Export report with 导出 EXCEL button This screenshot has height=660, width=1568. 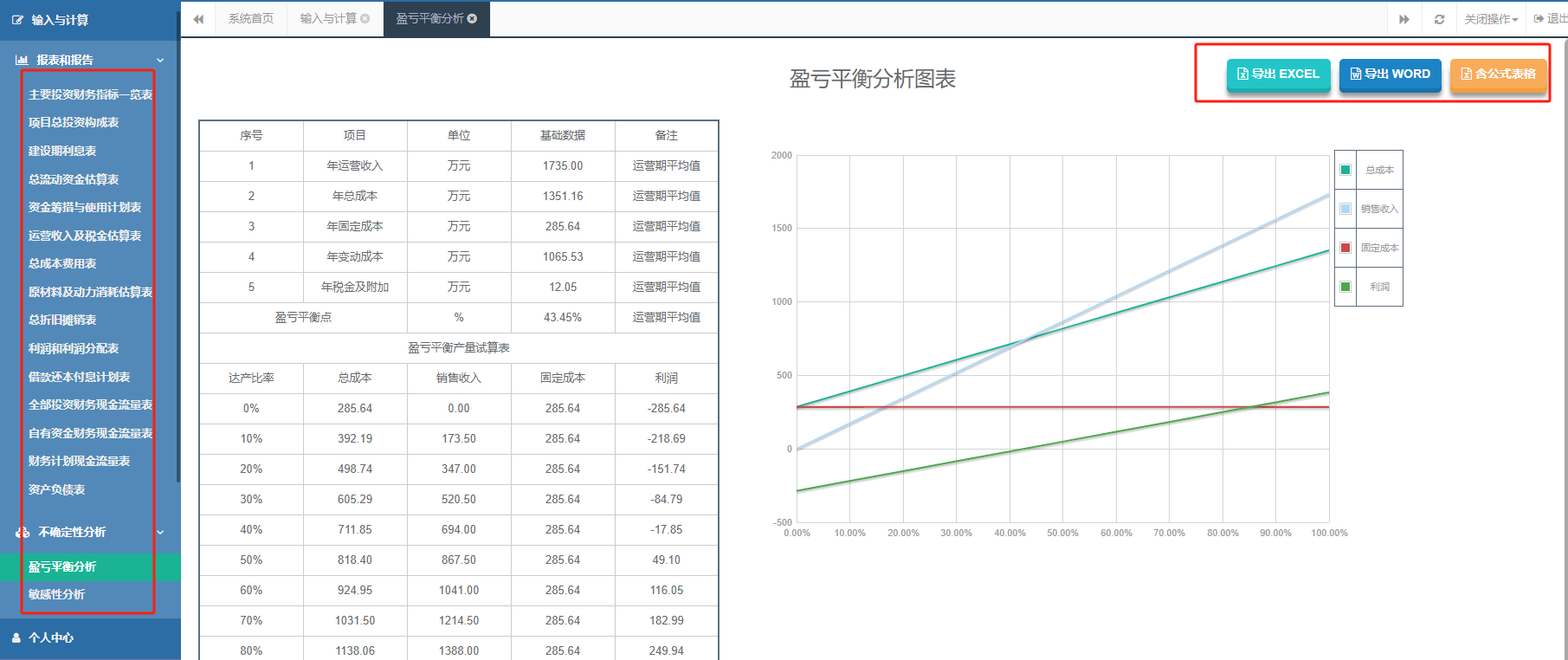(x=1278, y=74)
